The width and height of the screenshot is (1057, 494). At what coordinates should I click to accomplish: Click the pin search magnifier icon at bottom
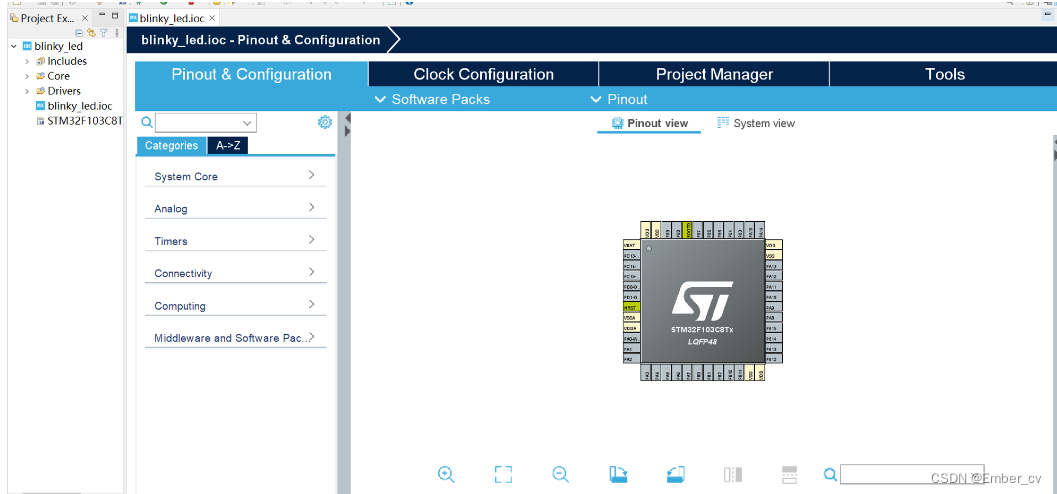click(x=830, y=474)
